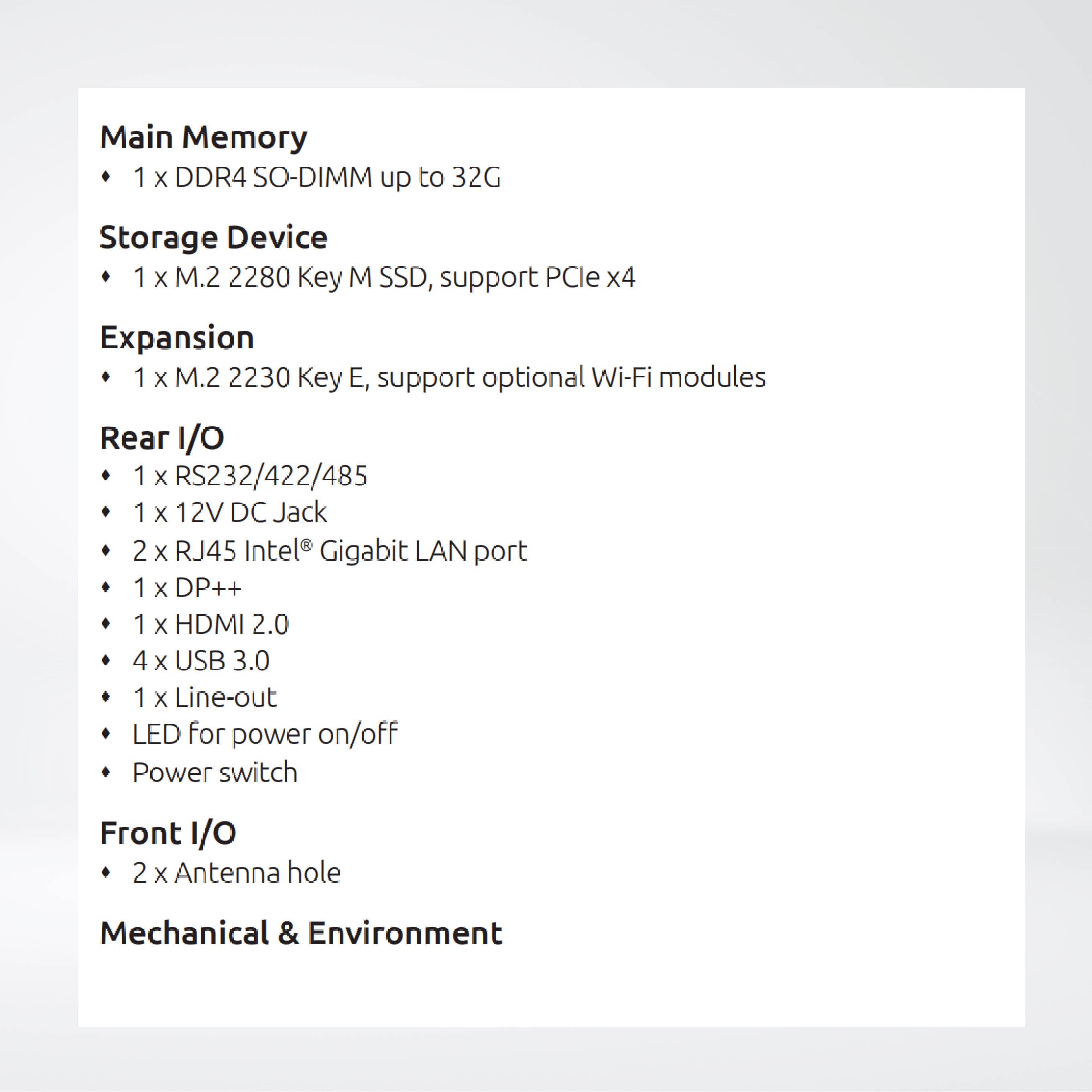Screen dimensions: 1092x1092
Task: Select the RJ45 Intel Gigabit LAN port line
Action: (x=329, y=551)
